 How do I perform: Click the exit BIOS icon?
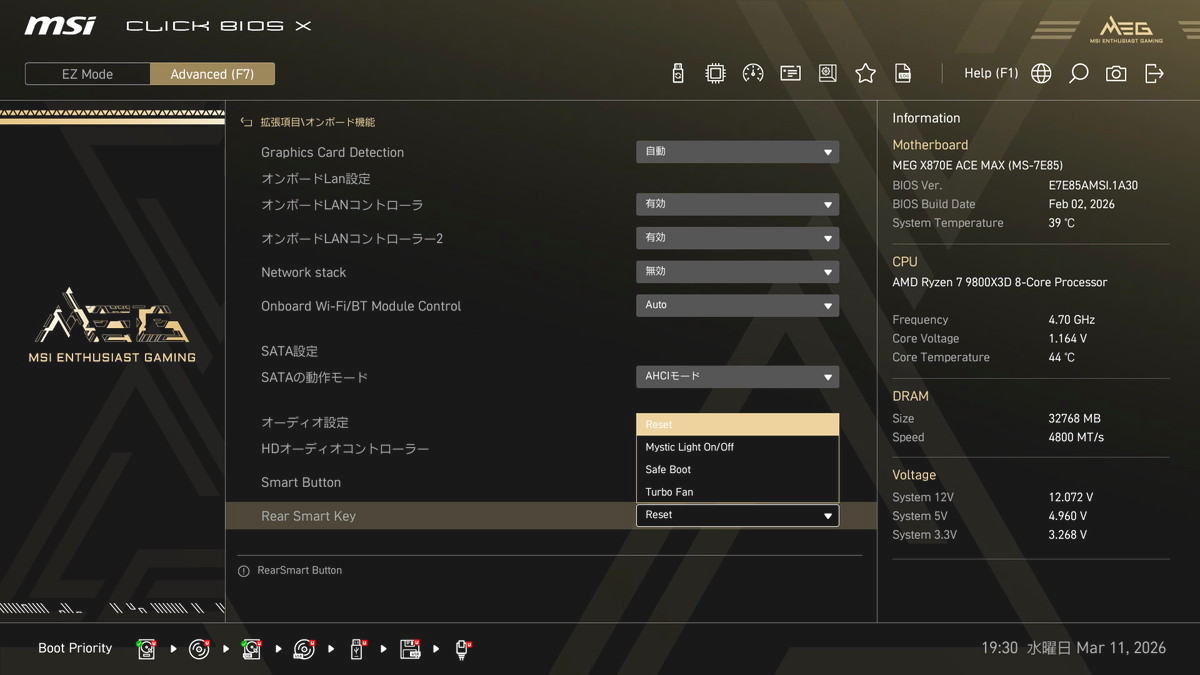tap(1154, 73)
